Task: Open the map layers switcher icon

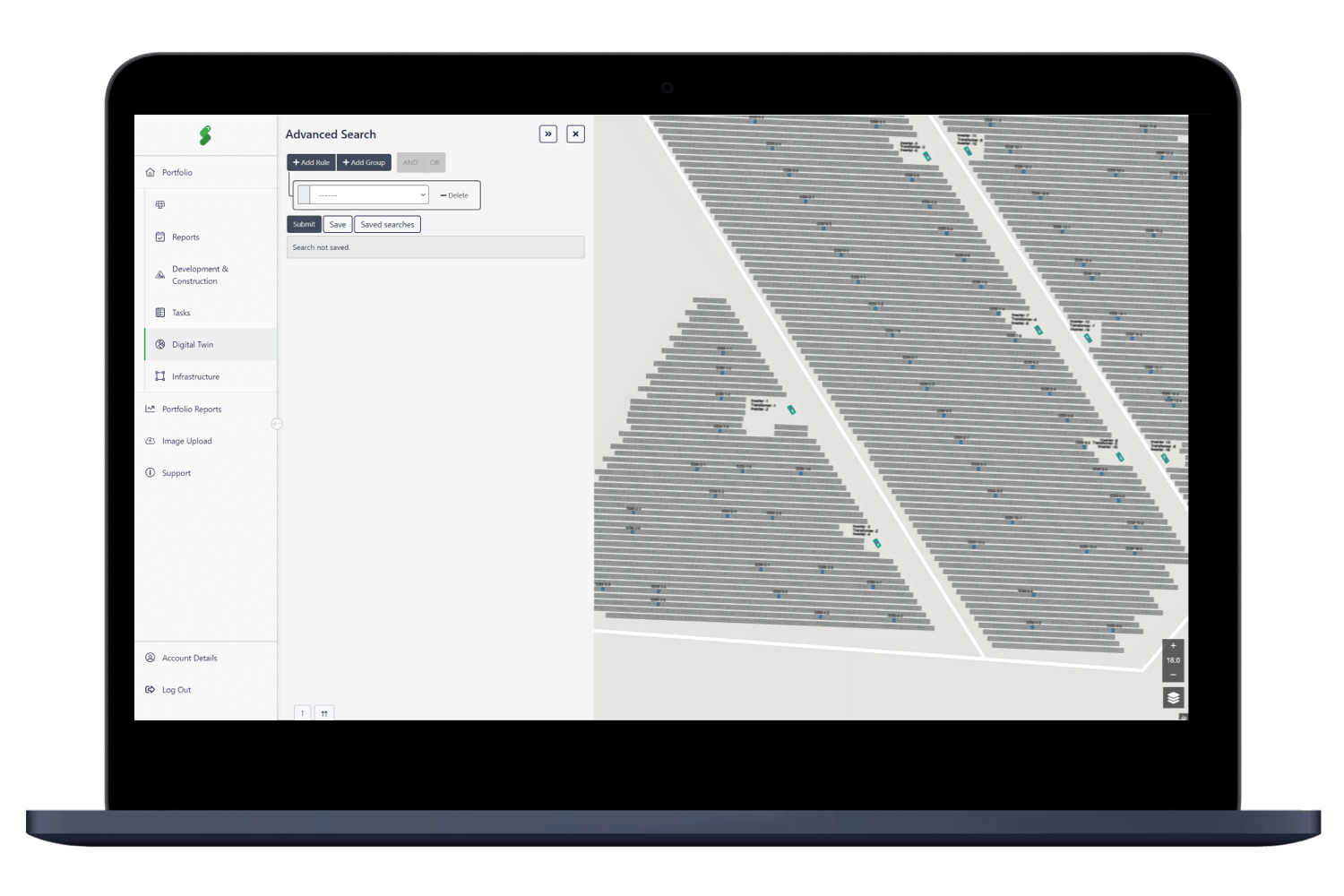Action: point(1173,697)
